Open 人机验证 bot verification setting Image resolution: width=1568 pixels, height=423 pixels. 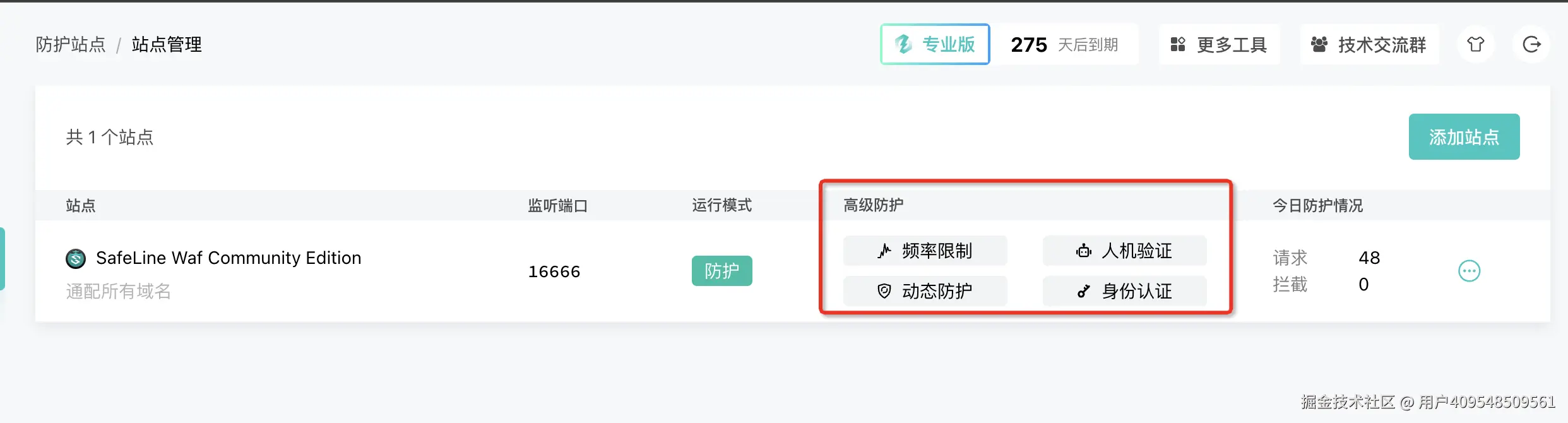1124,251
